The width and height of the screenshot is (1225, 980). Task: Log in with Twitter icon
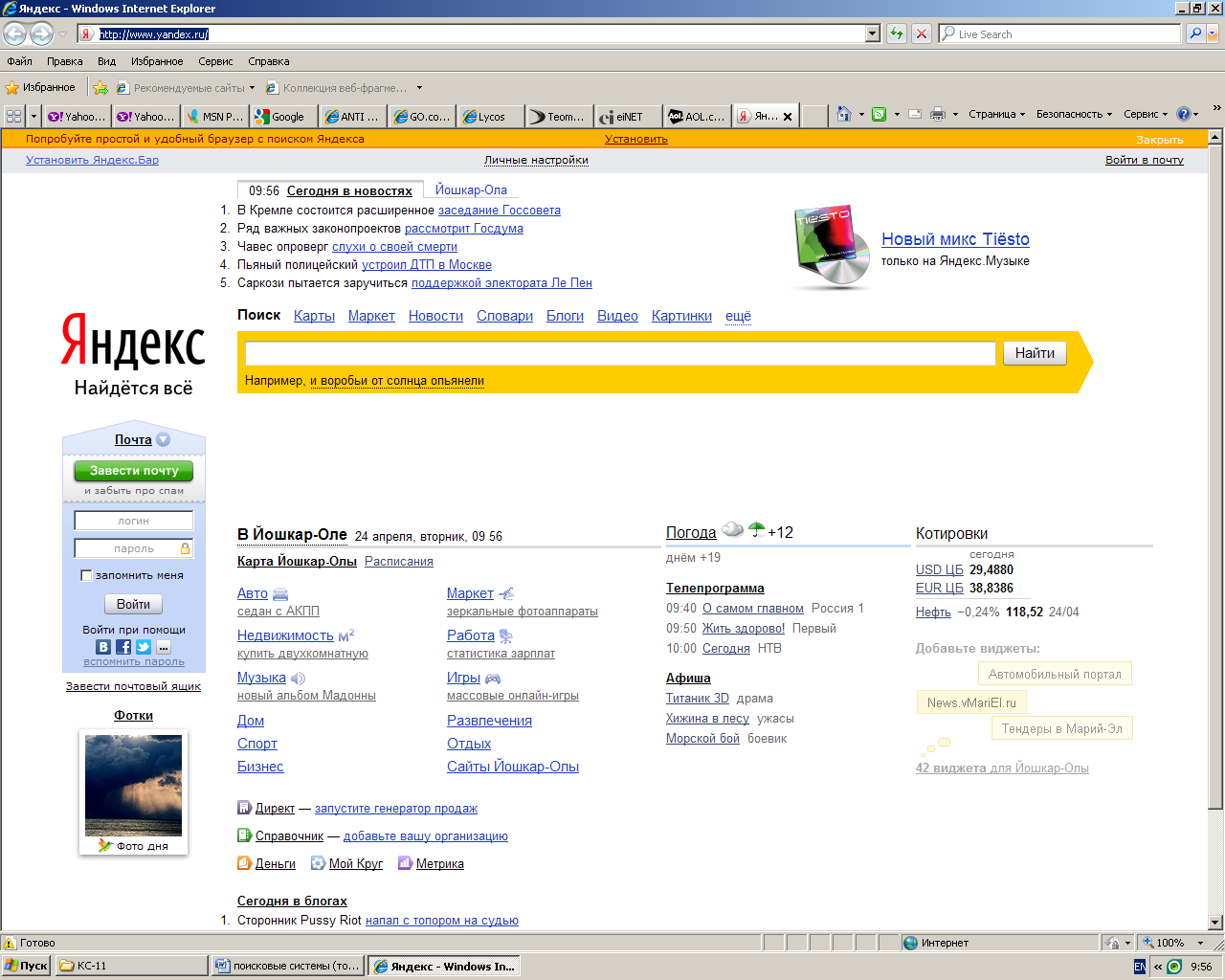(x=144, y=647)
